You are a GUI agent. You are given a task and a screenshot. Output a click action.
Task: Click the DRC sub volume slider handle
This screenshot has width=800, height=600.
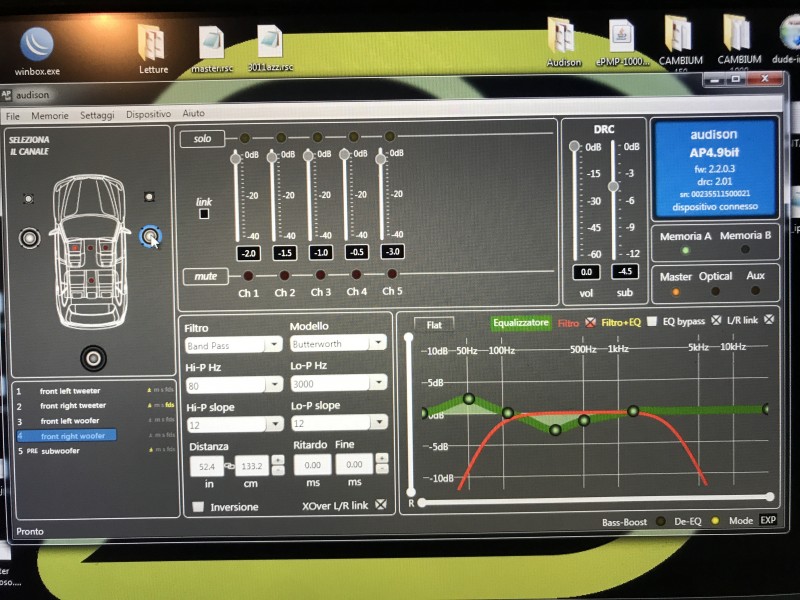coord(613,186)
